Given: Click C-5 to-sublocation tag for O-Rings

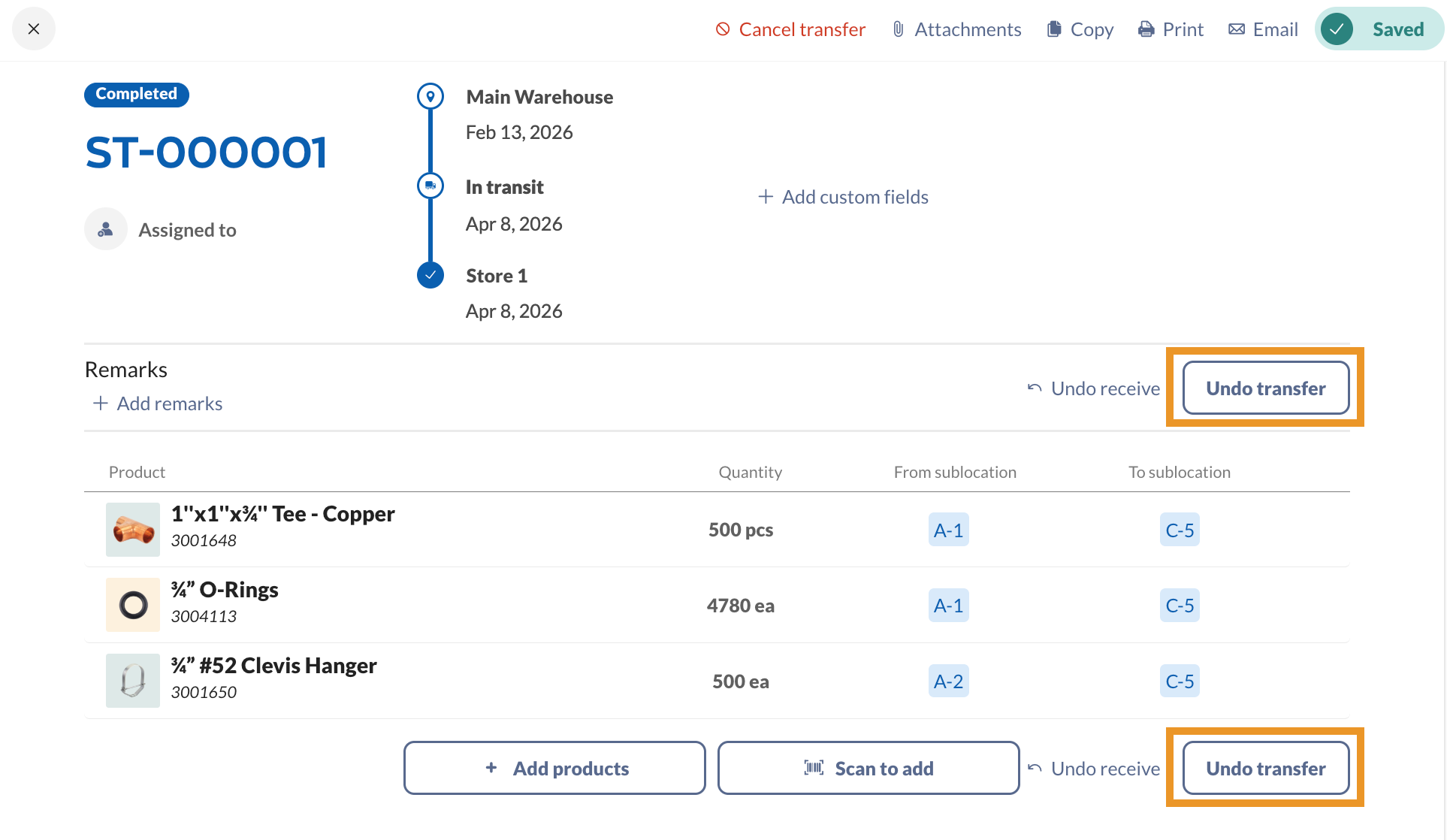Looking at the screenshot, I should click(1180, 606).
